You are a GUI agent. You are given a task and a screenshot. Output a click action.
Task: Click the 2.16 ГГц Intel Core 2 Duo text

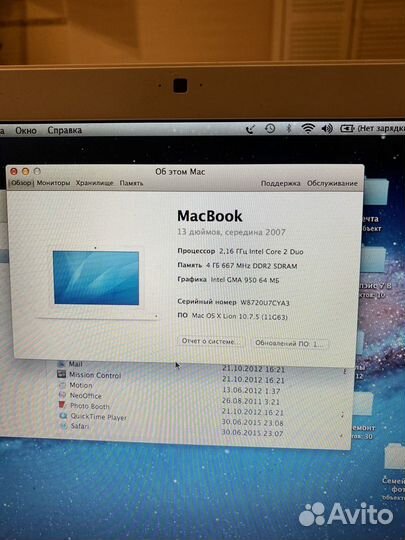click(261, 251)
